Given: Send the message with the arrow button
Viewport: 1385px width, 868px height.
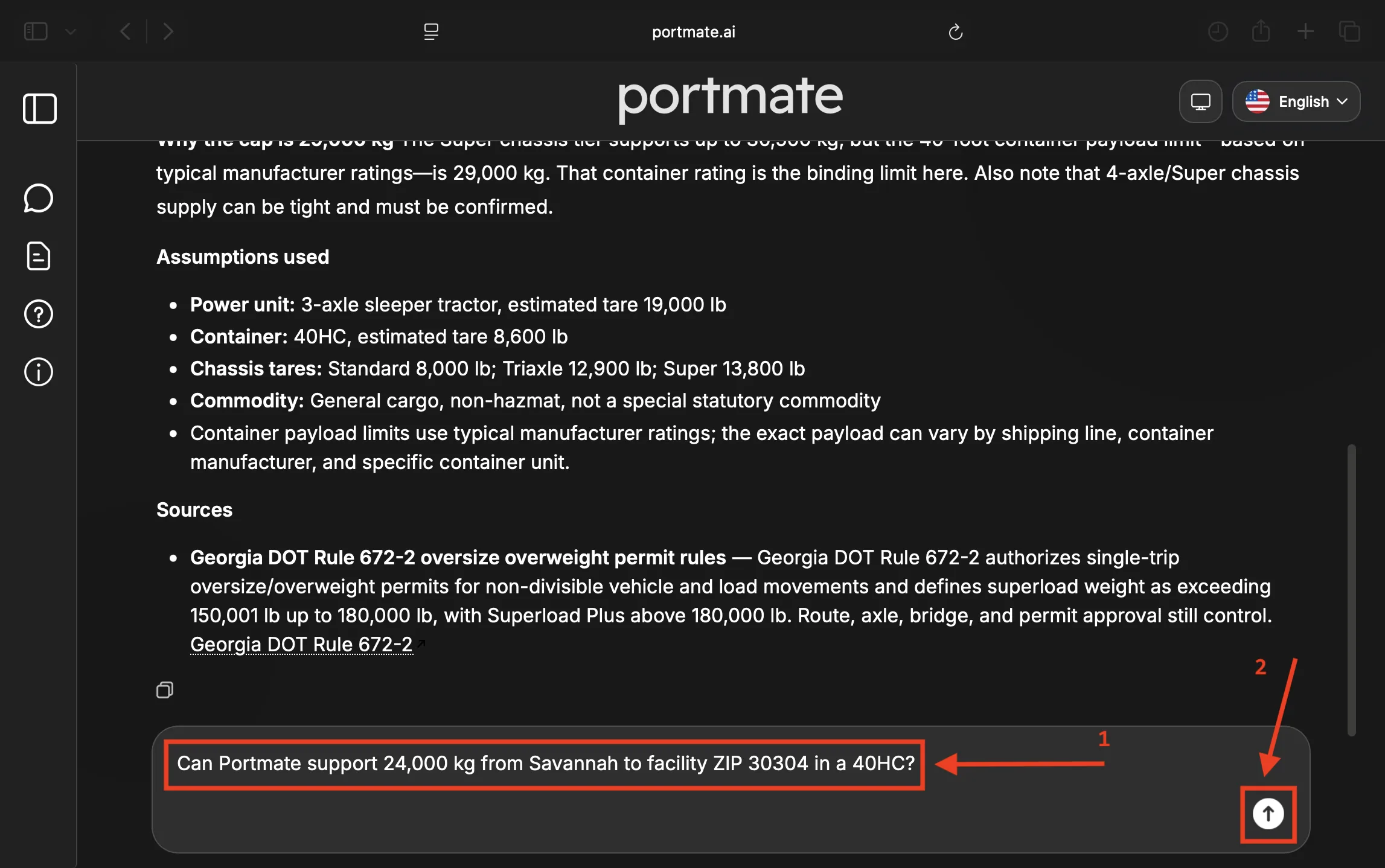Looking at the screenshot, I should (x=1268, y=814).
